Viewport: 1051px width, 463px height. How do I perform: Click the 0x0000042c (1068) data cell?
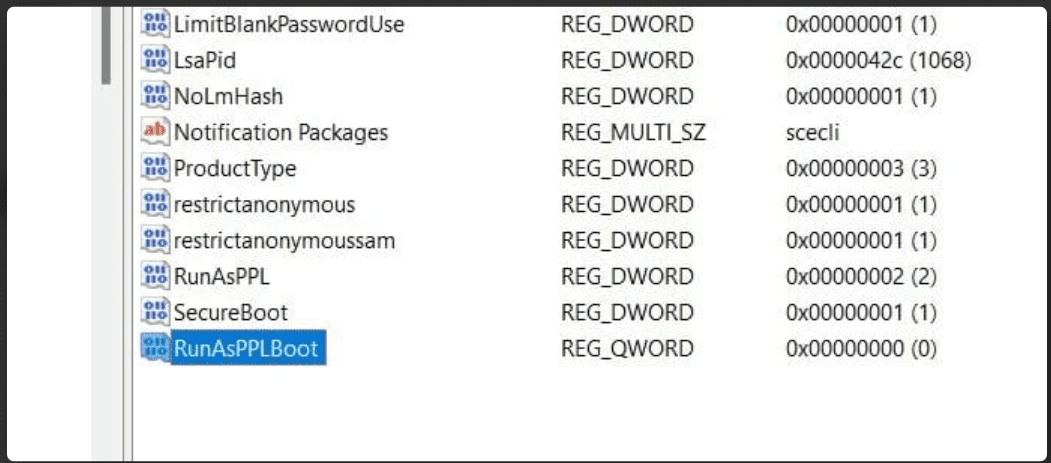(879, 61)
